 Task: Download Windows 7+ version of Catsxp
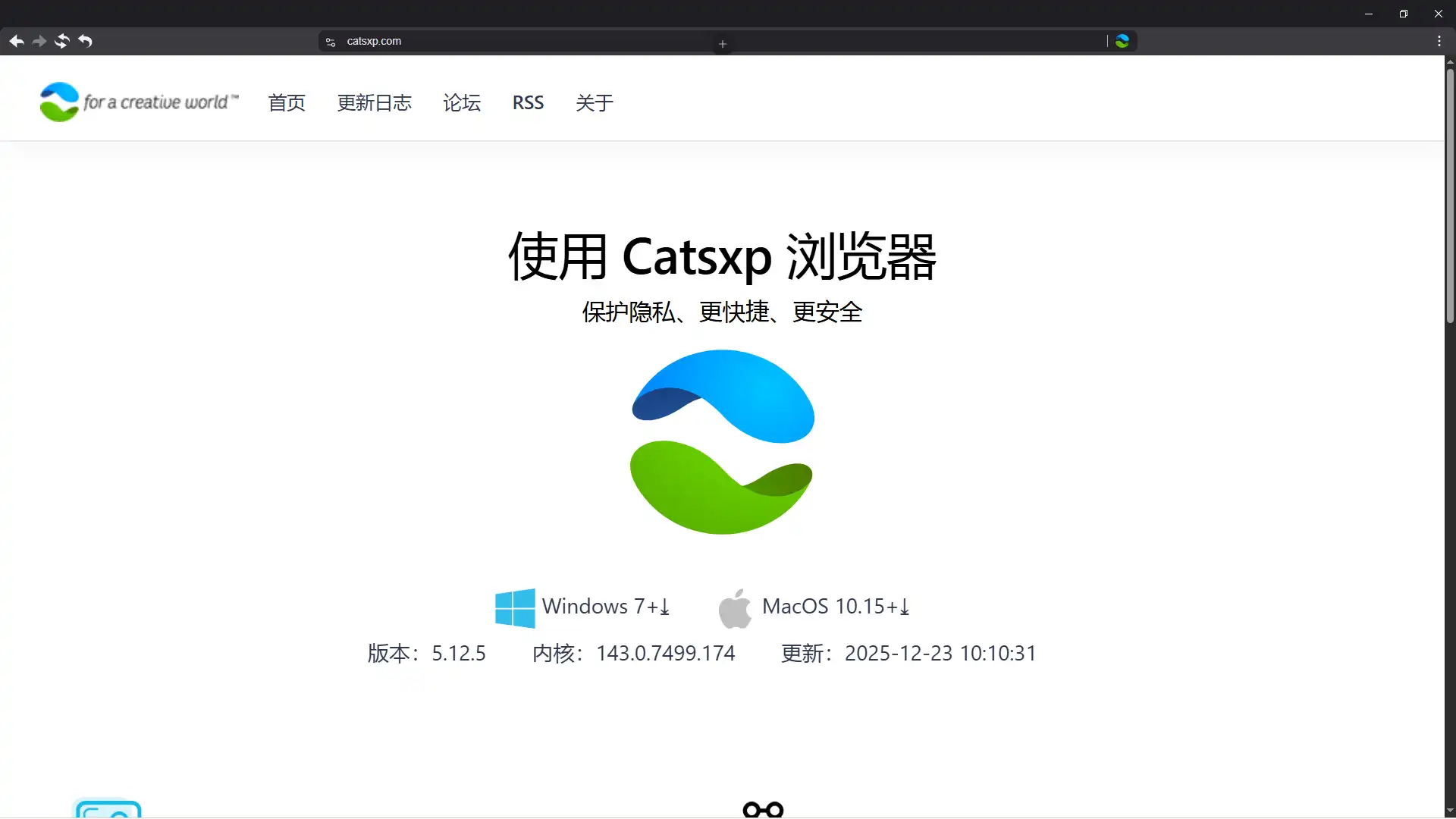pyautogui.click(x=605, y=607)
